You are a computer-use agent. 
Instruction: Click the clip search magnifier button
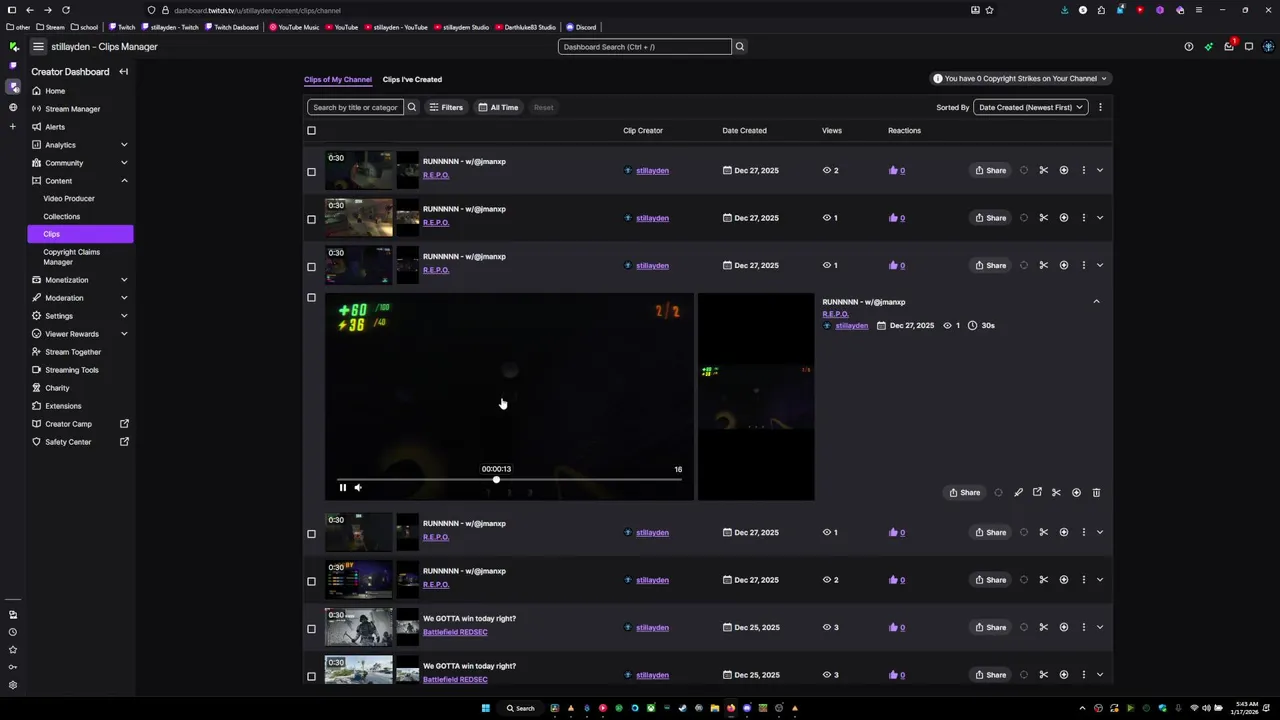click(411, 107)
